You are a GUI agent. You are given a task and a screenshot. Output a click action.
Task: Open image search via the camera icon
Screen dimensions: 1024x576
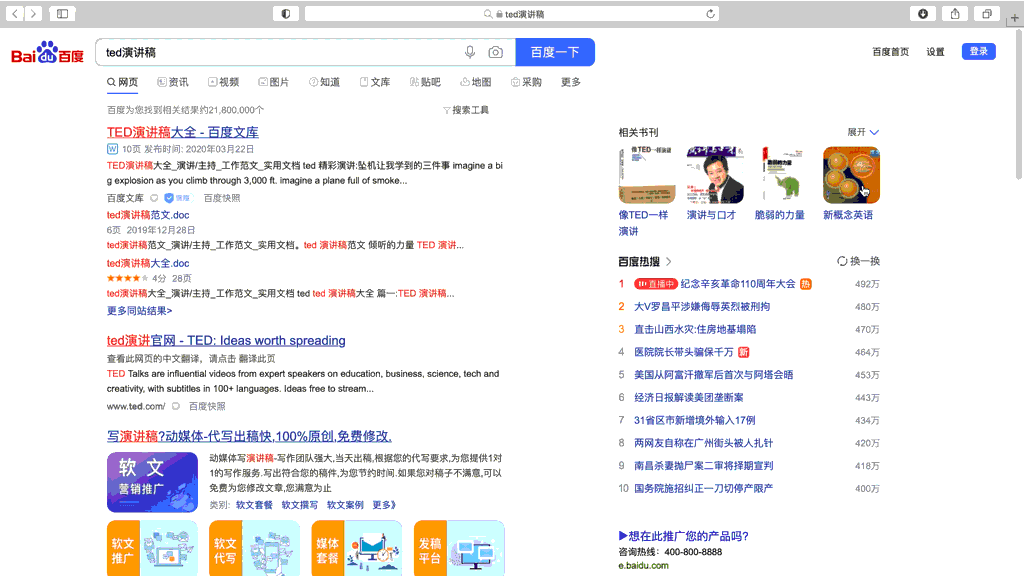pyautogui.click(x=494, y=52)
